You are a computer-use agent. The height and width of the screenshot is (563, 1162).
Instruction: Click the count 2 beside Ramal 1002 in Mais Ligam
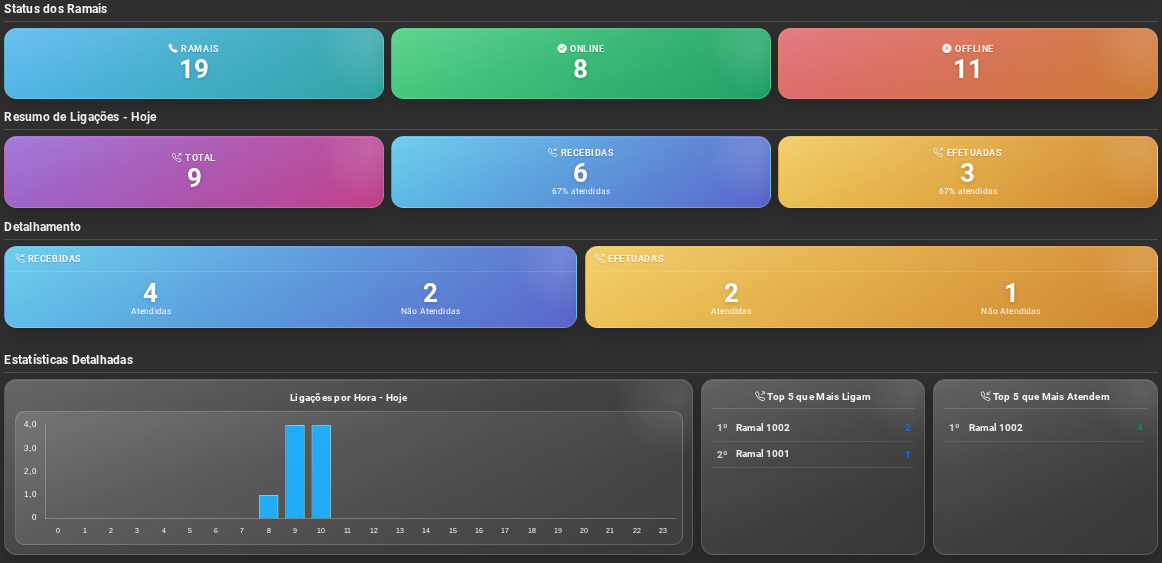pyautogui.click(x=907, y=428)
